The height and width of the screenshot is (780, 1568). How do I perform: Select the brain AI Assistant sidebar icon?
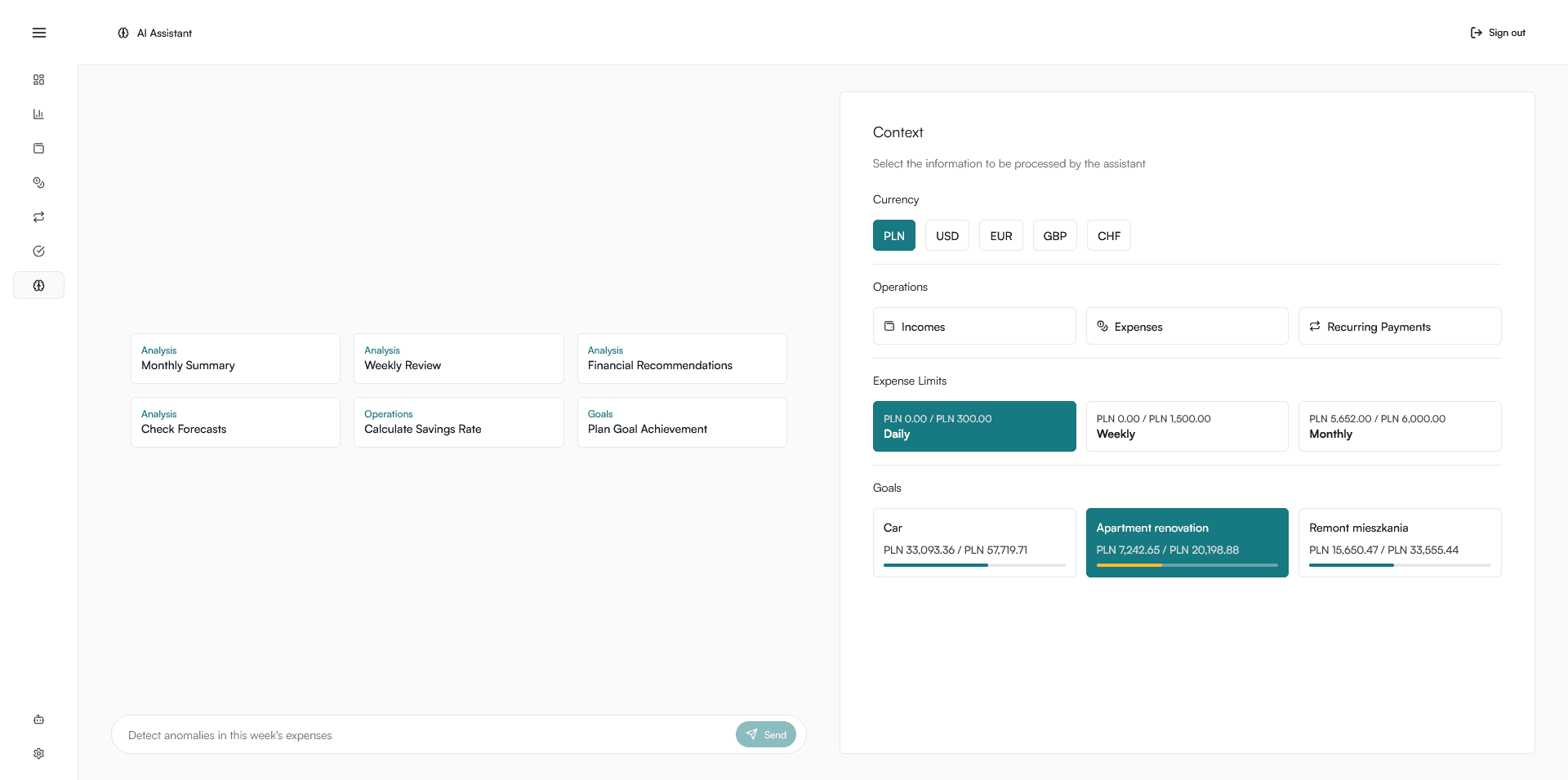[38, 285]
